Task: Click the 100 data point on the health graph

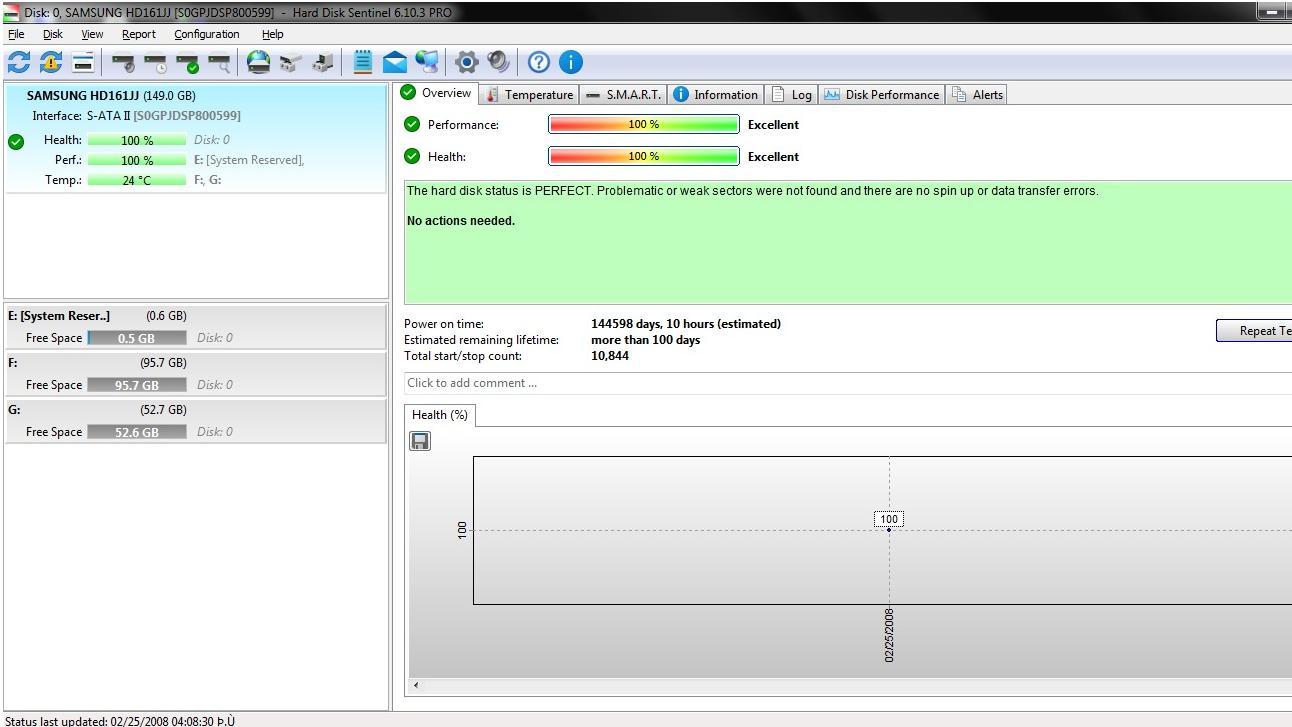Action: (889, 529)
